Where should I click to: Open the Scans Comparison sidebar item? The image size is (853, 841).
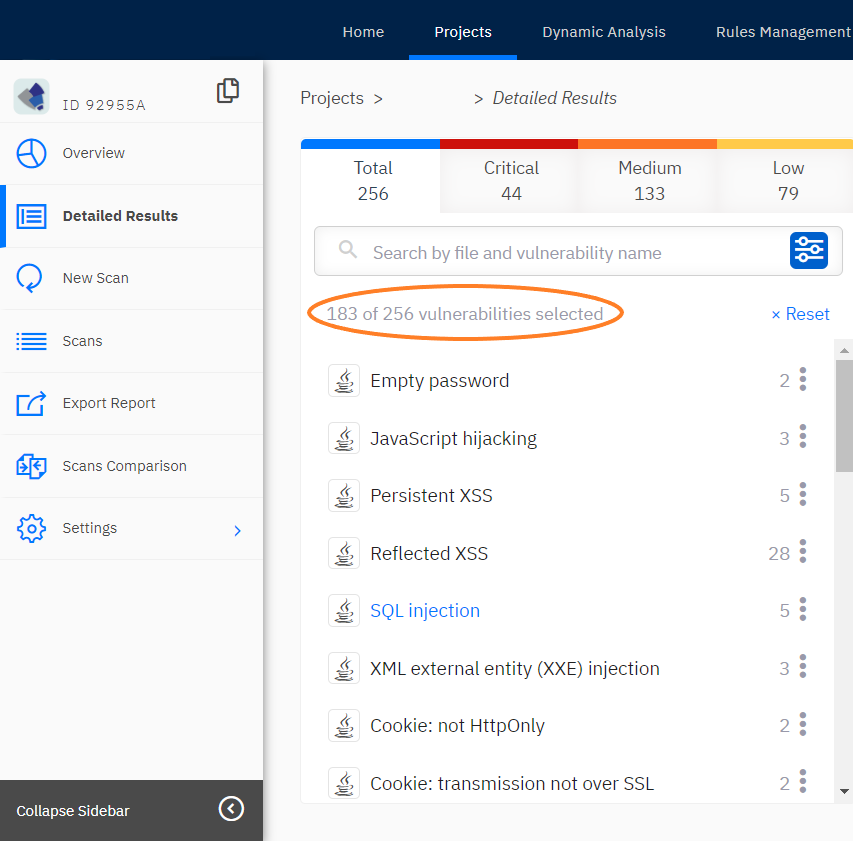pos(131,466)
